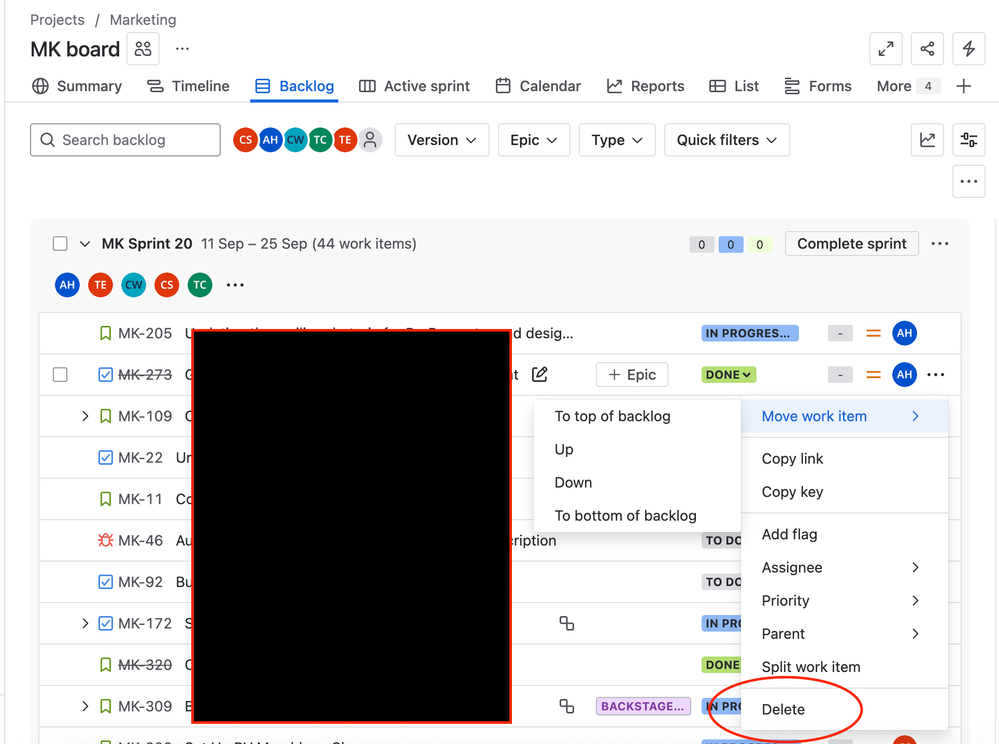Click the + Epic button on MK-273
Screen dimensions: 999x744
pos(632,375)
